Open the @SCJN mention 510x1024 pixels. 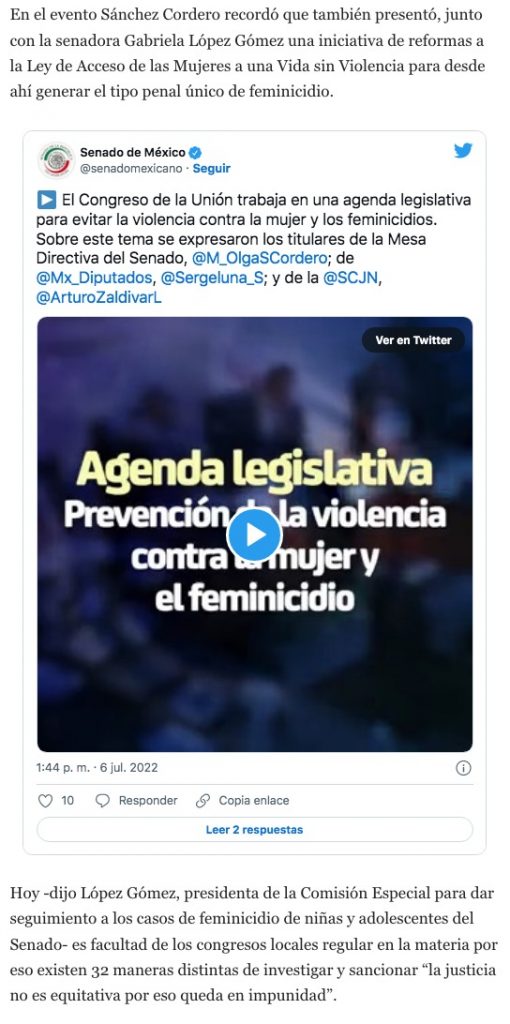pyautogui.click(x=351, y=278)
